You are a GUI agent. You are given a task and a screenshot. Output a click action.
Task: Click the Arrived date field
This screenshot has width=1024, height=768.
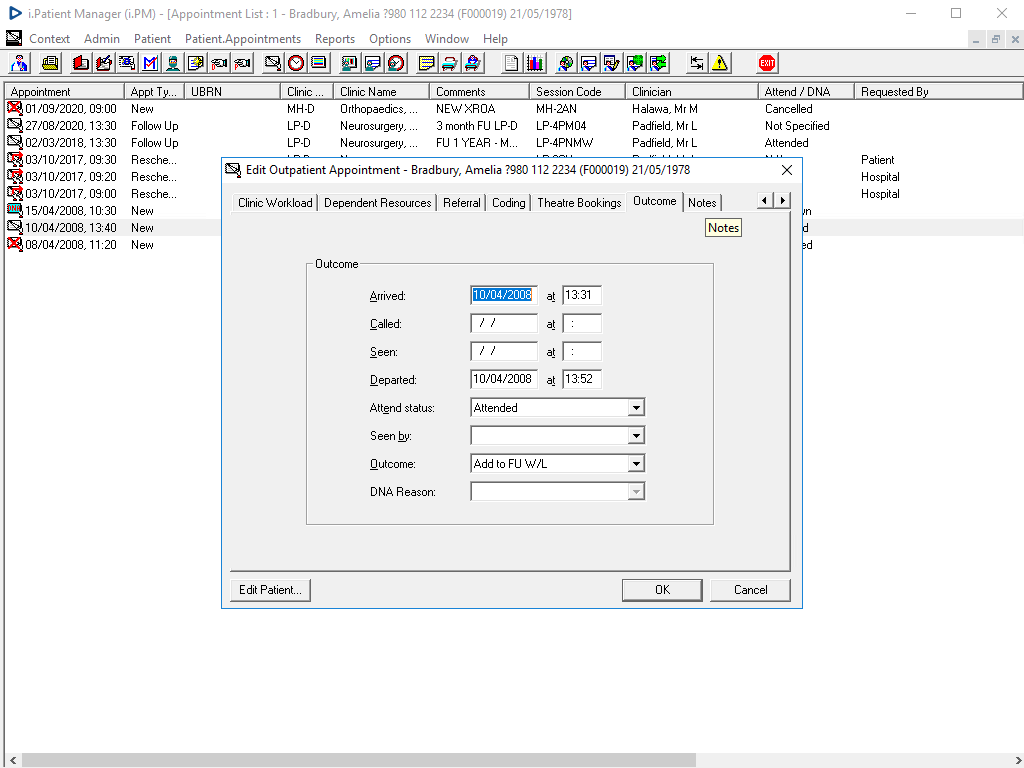[504, 295]
